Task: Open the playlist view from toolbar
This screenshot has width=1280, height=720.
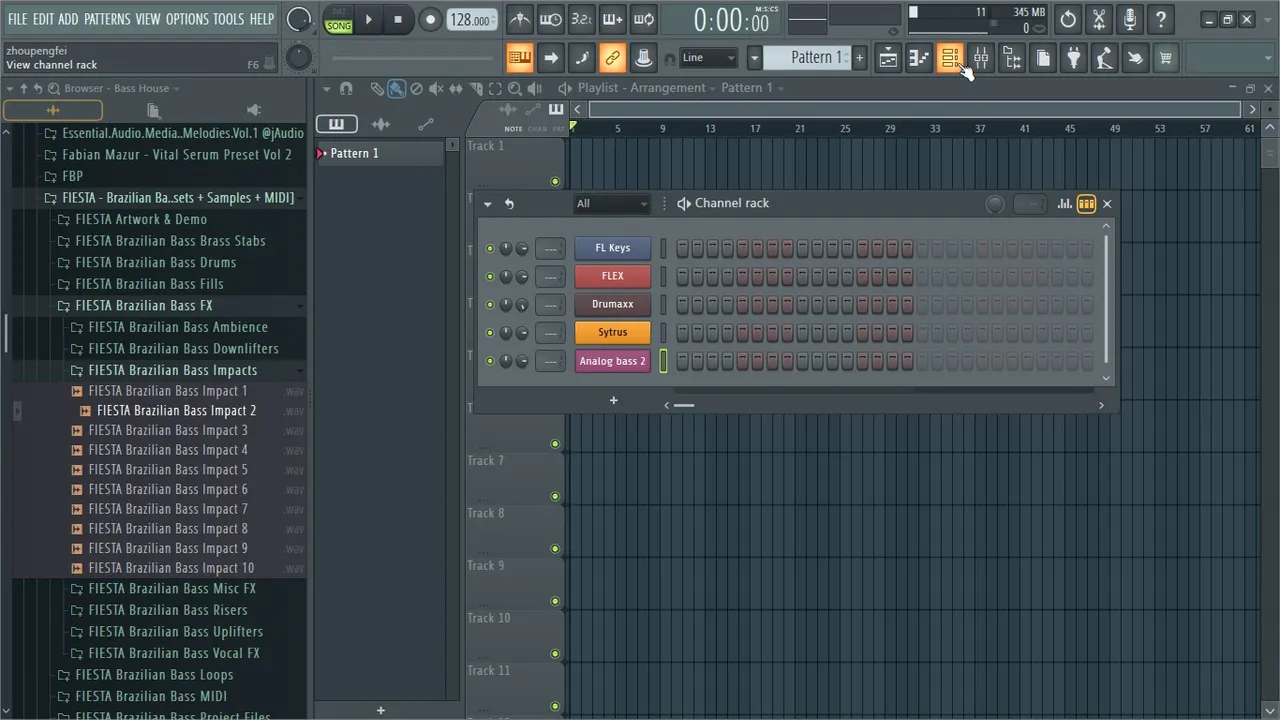Action: coord(888,58)
